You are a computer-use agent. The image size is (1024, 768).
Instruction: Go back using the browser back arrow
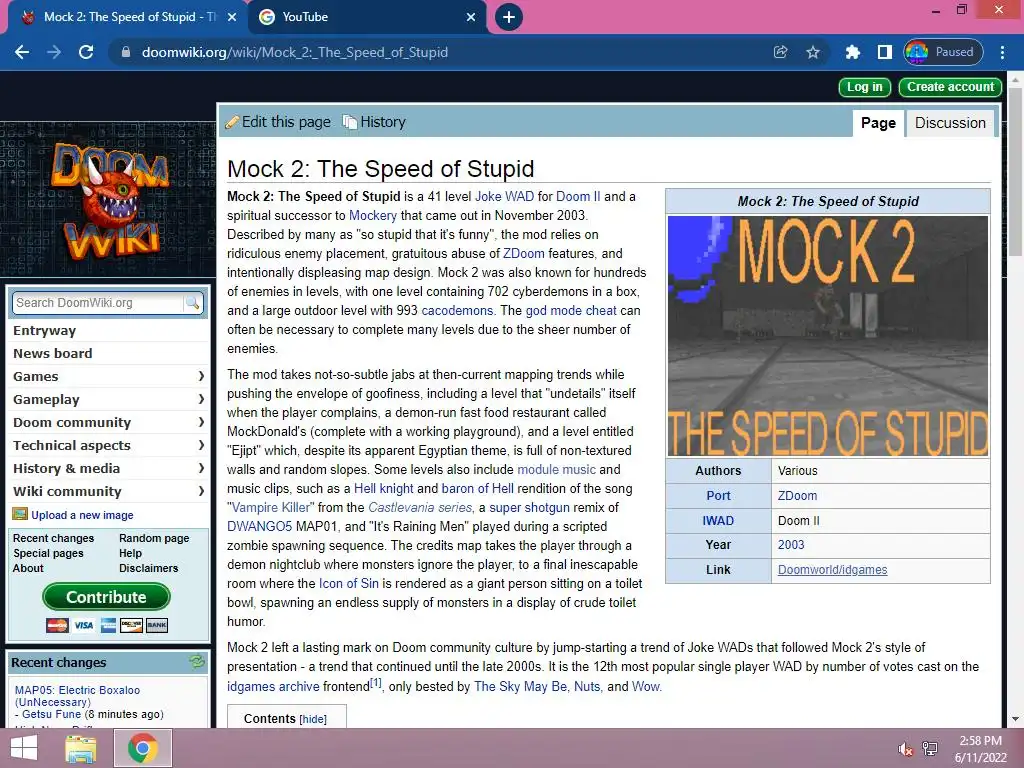[22, 52]
